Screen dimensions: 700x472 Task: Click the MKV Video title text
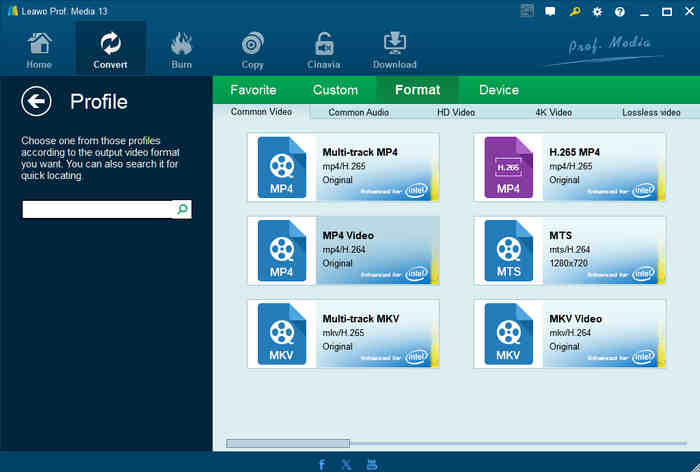pos(575,319)
